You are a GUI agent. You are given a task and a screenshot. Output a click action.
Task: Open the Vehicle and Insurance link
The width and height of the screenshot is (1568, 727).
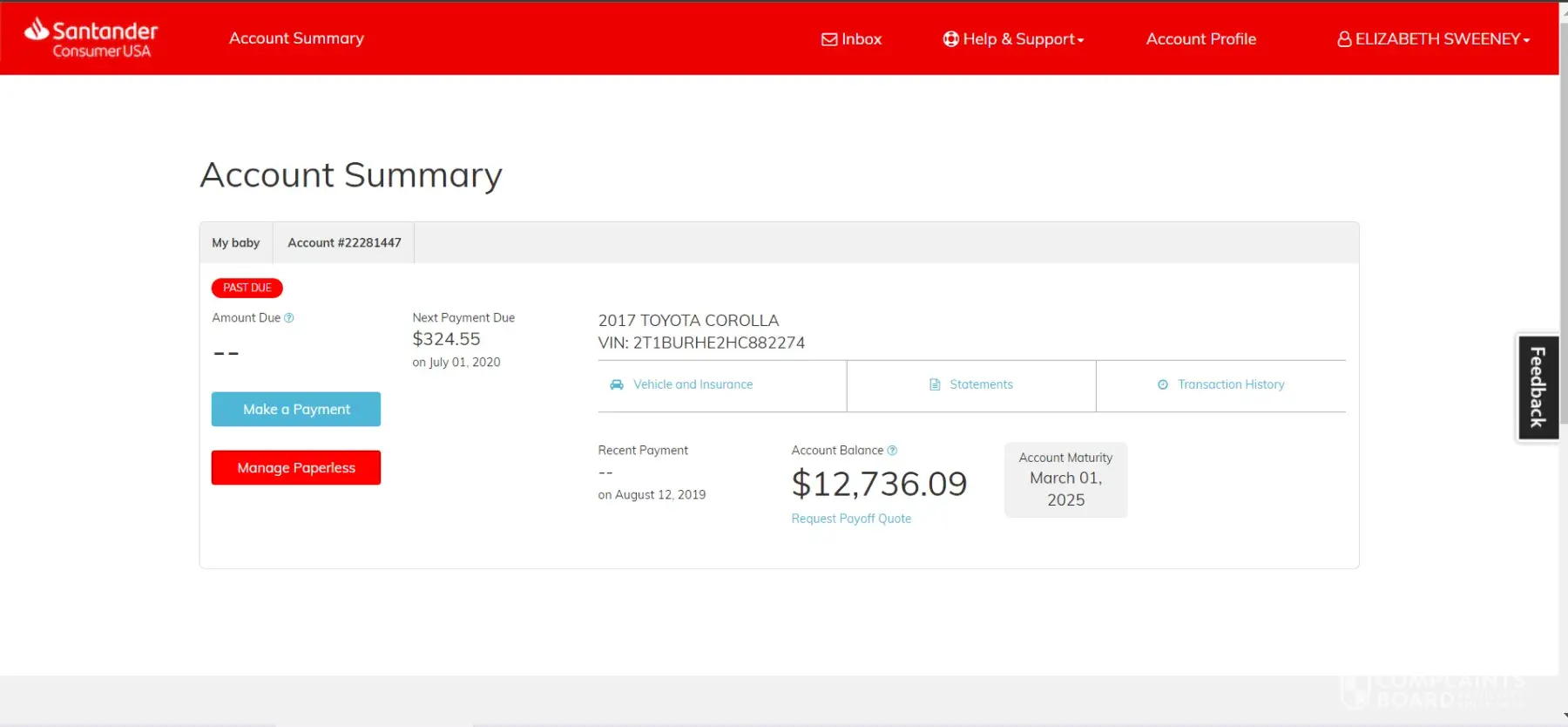pyautogui.click(x=693, y=384)
